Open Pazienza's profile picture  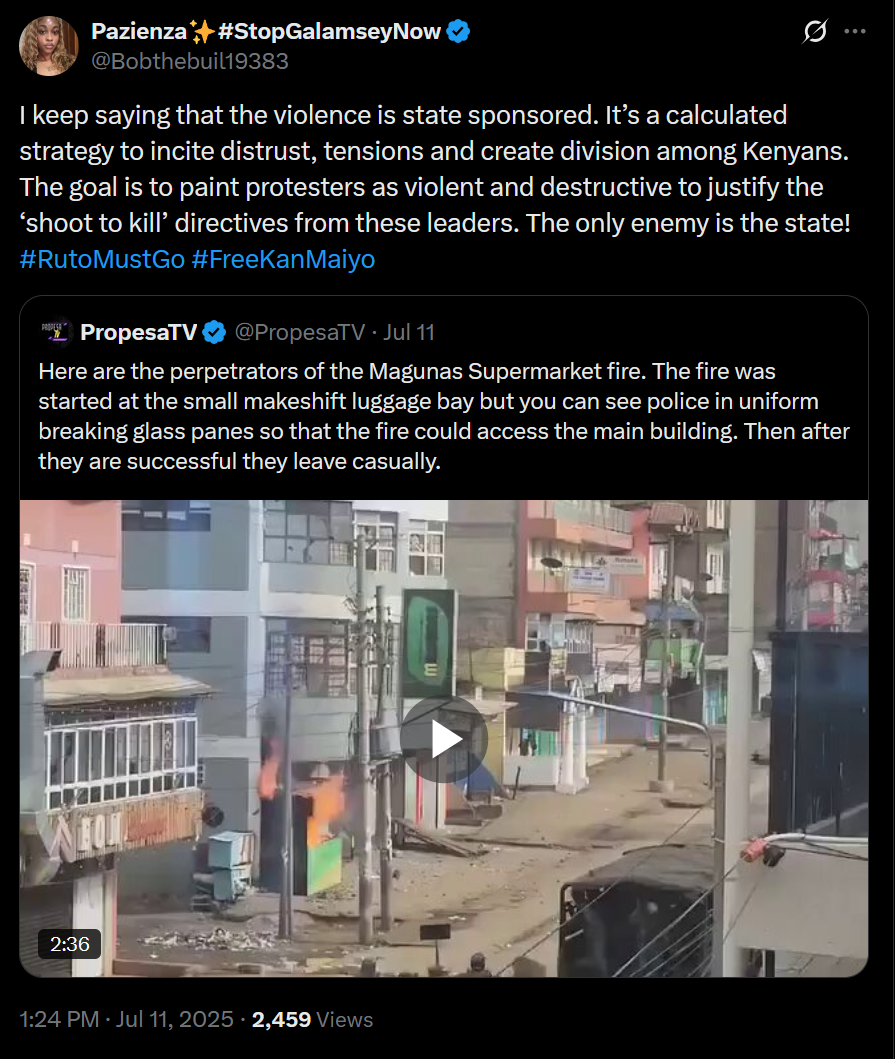pyautogui.click(x=49, y=46)
